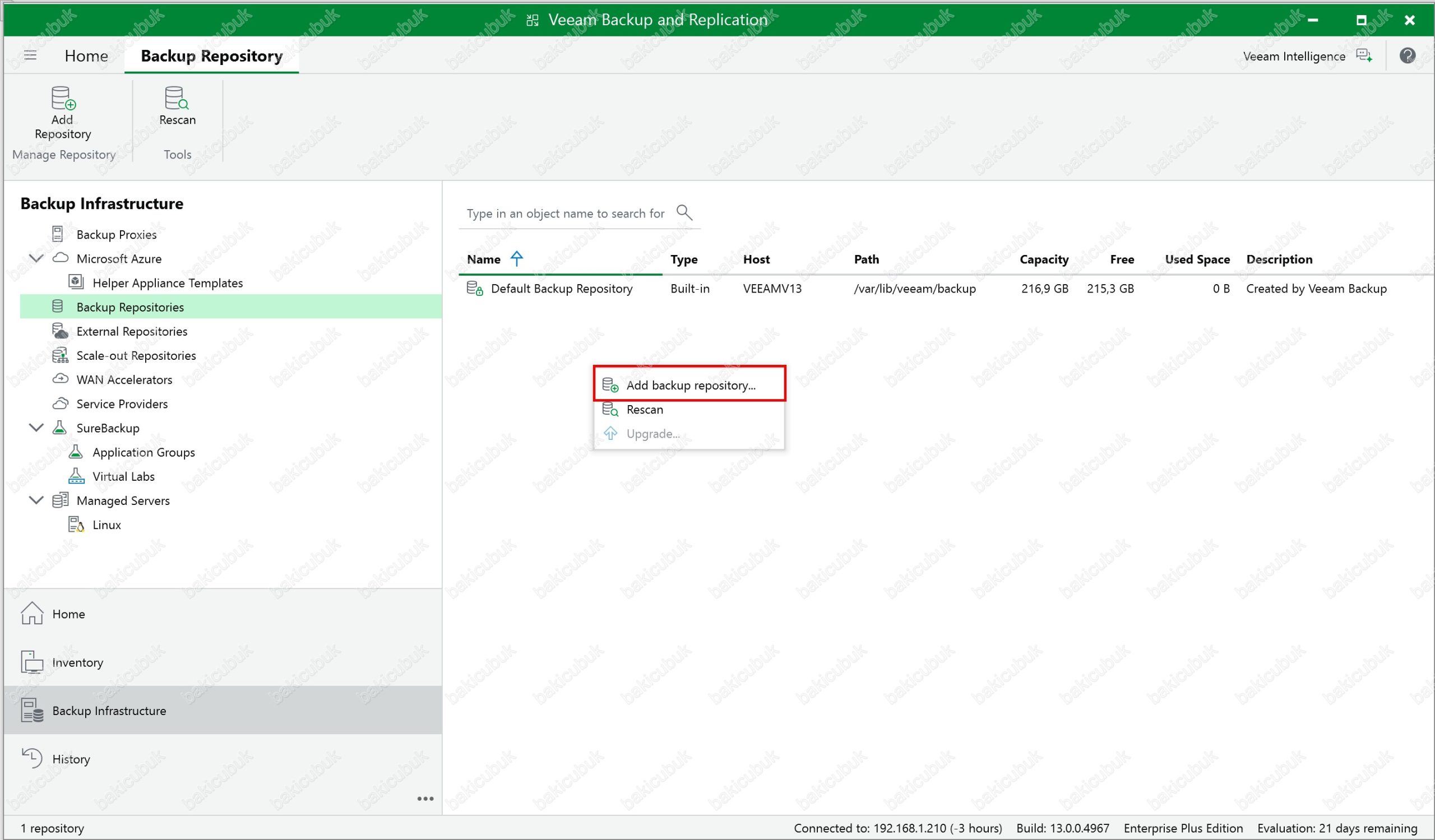Sort by the Description column header

tap(1279, 259)
